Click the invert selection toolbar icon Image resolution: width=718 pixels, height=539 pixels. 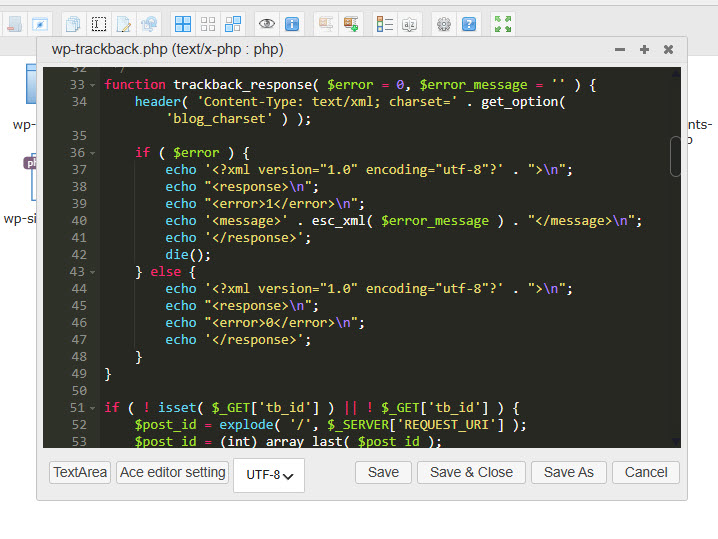(233, 24)
